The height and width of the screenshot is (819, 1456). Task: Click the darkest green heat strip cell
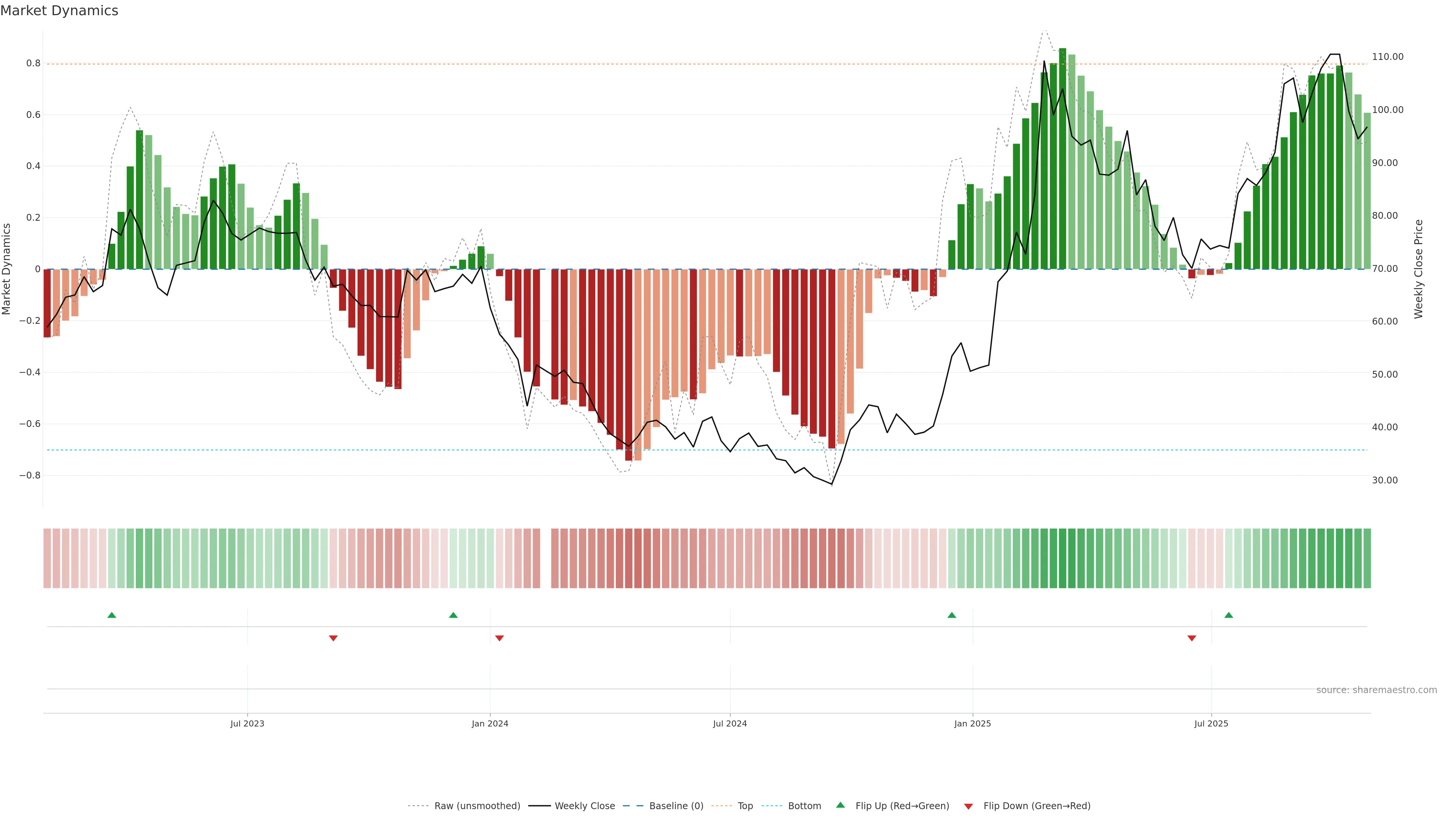click(1062, 559)
